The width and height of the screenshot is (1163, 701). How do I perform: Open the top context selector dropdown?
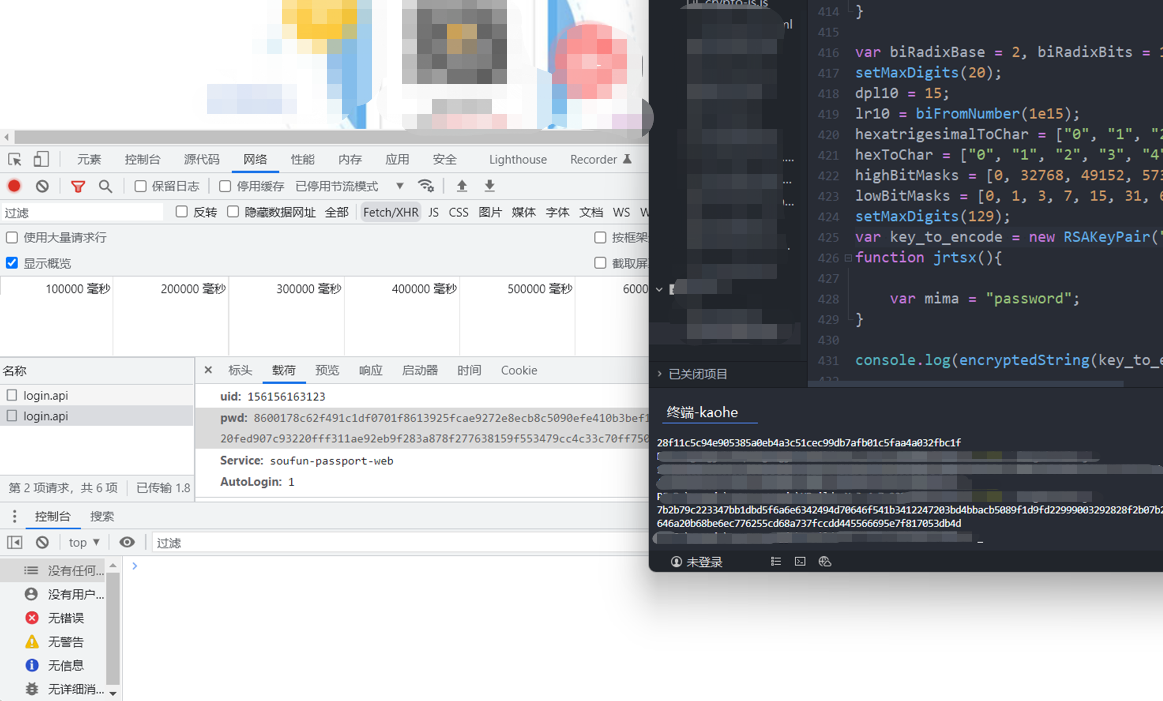click(84, 542)
